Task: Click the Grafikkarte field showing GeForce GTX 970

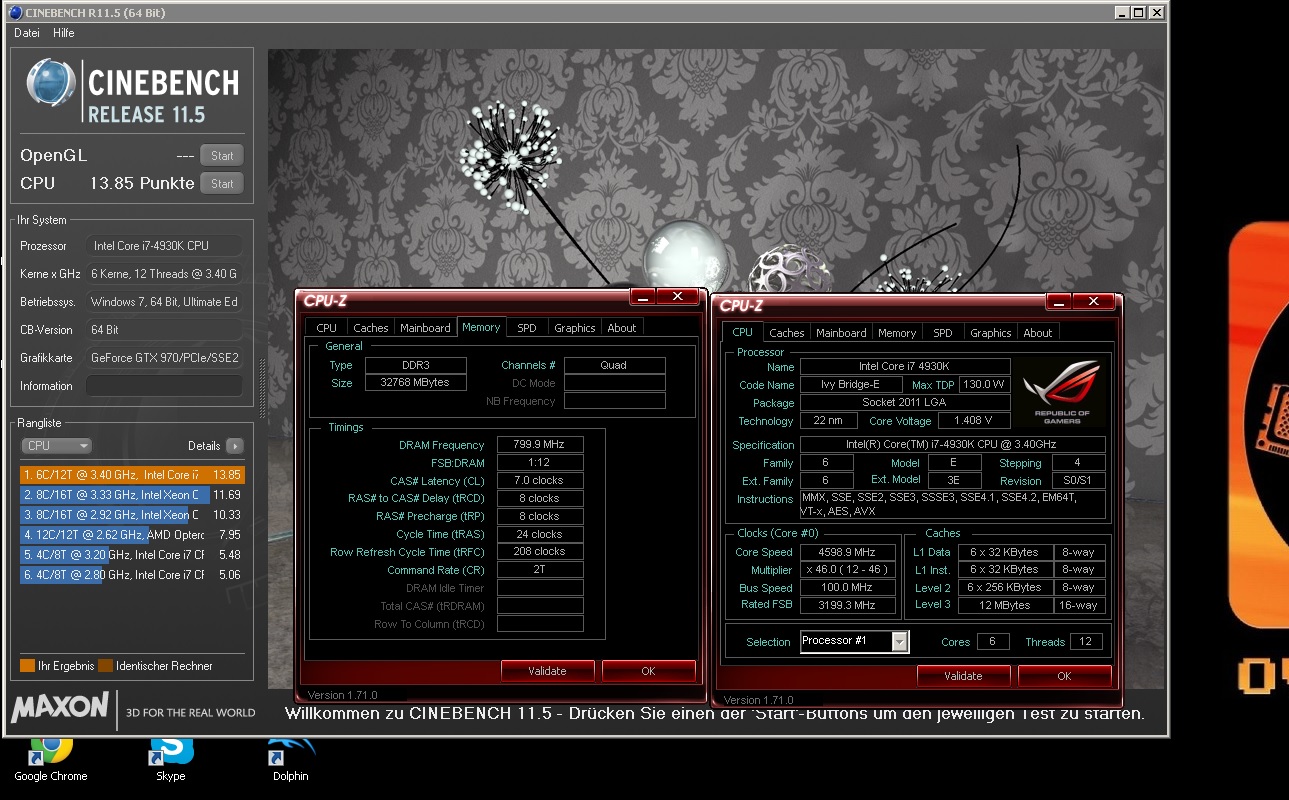Action: coord(164,358)
